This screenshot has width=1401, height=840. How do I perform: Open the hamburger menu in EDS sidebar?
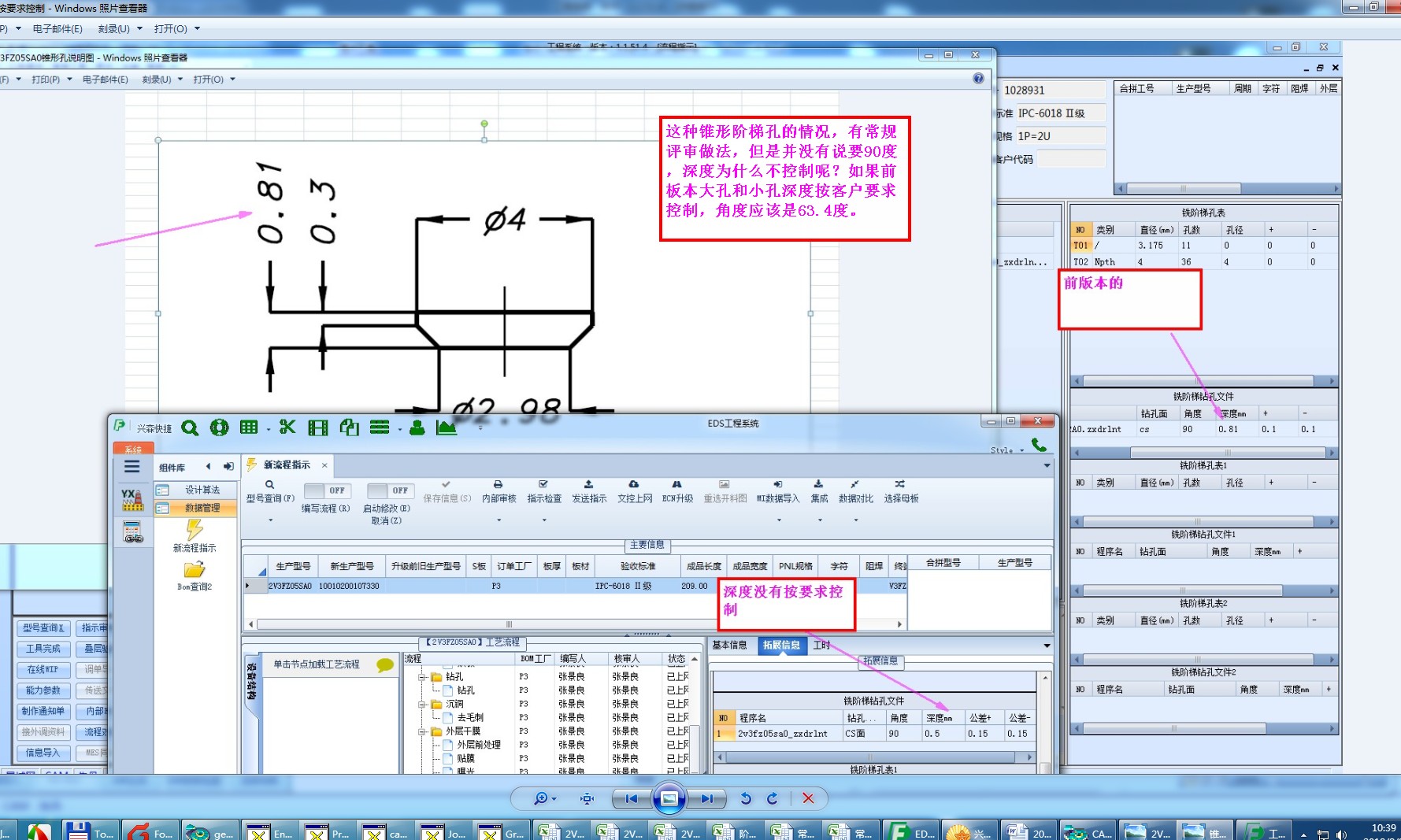point(132,467)
